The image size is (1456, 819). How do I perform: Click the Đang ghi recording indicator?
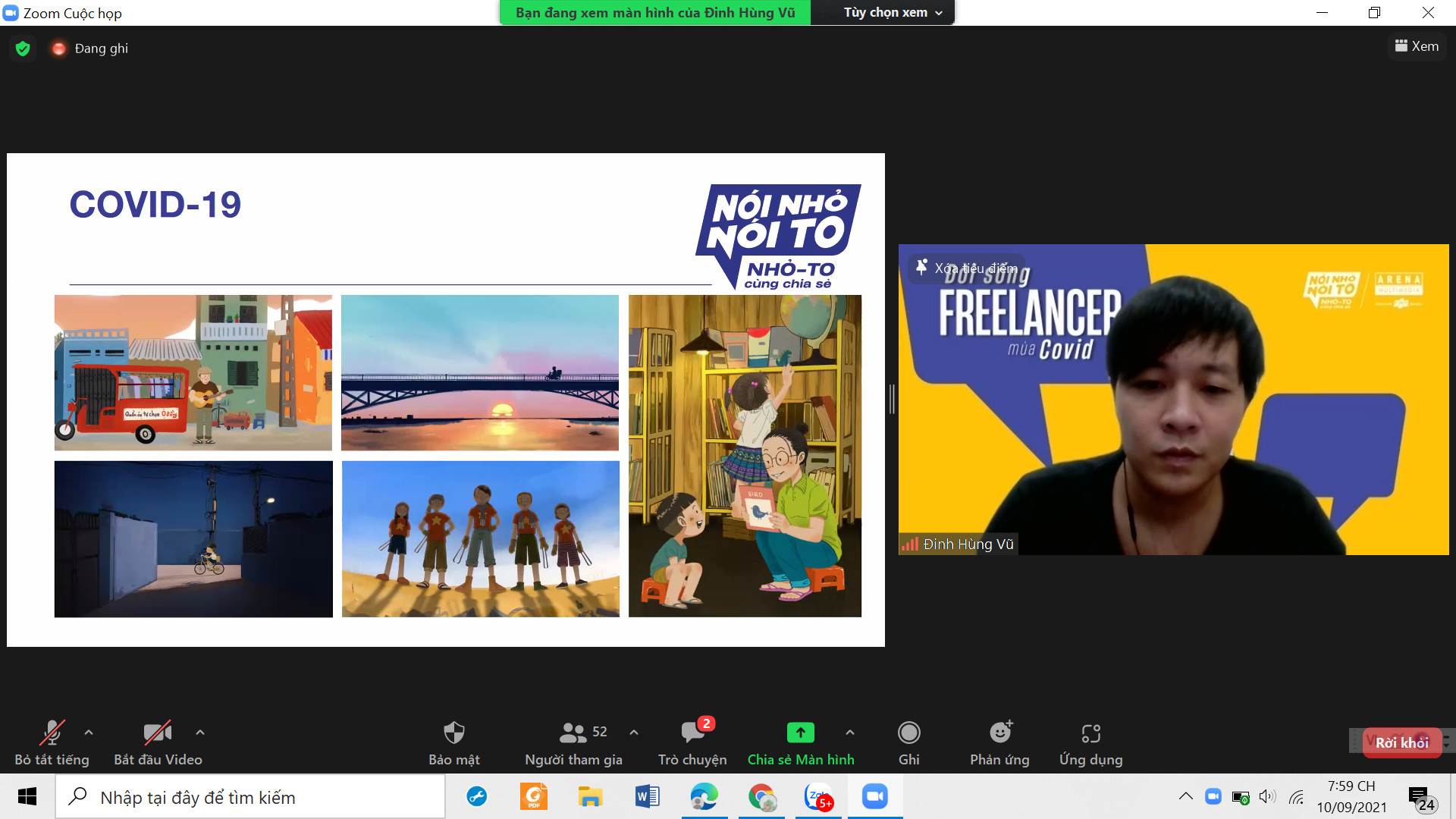point(89,49)
